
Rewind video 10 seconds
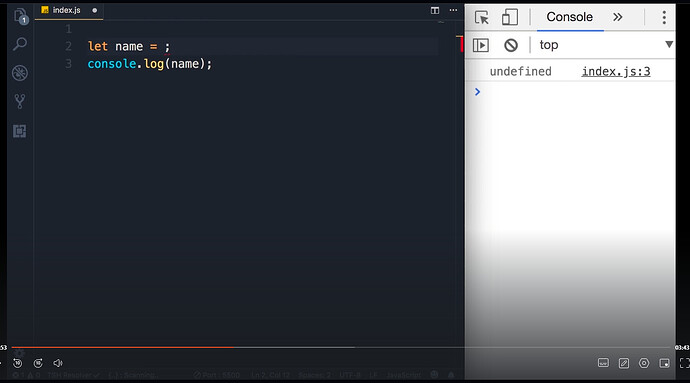click(18, 363)
